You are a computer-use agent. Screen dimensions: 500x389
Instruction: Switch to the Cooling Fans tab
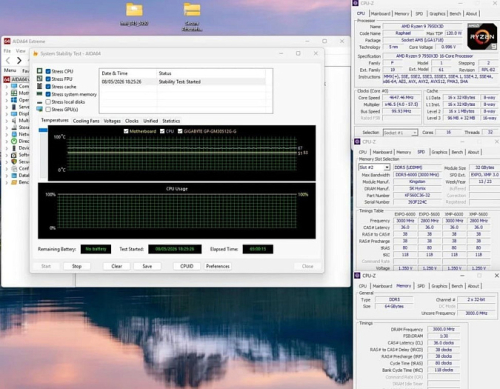(86, 121)
